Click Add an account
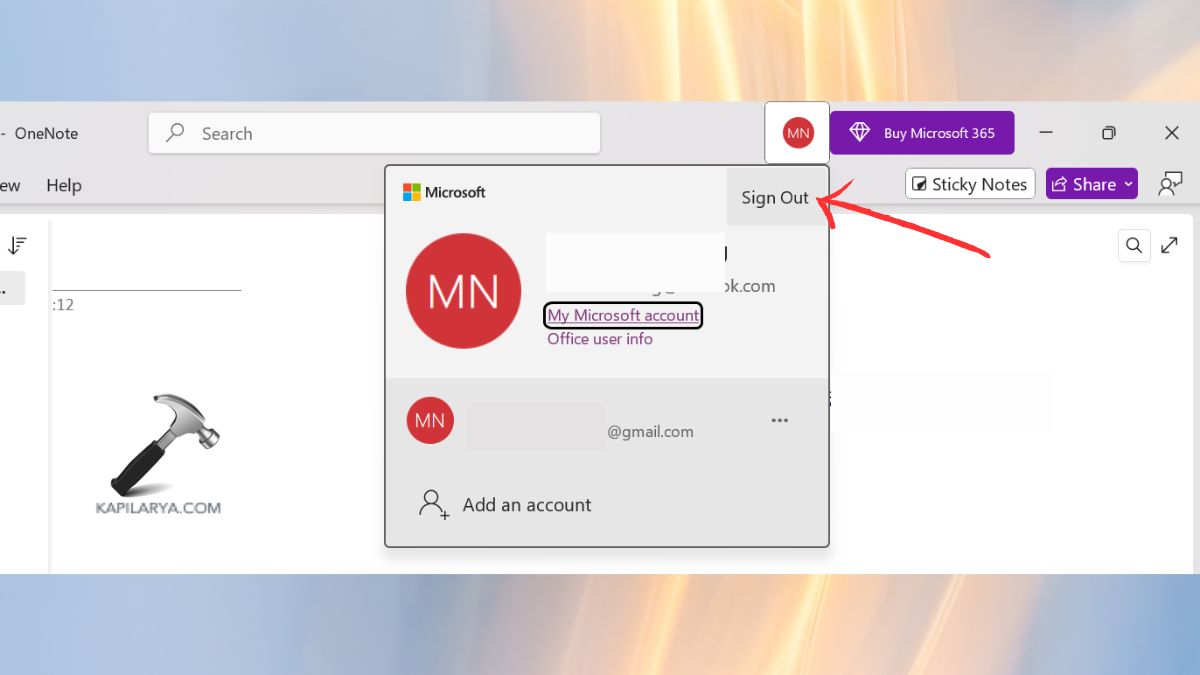1200x675 pixels. (x=506, y=505)
